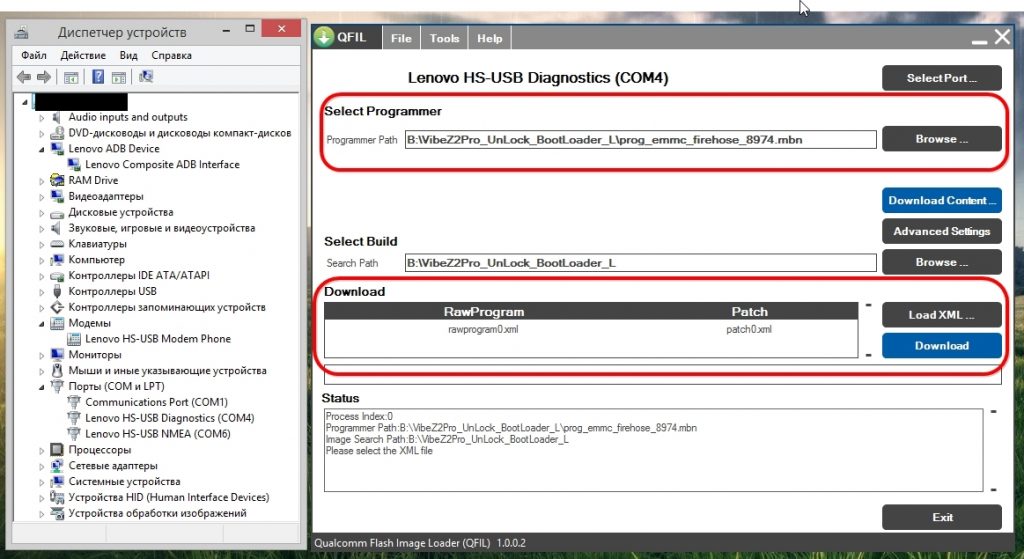
Task: Expand the DVD-дисководы node
Action: (x=41, y=133)
